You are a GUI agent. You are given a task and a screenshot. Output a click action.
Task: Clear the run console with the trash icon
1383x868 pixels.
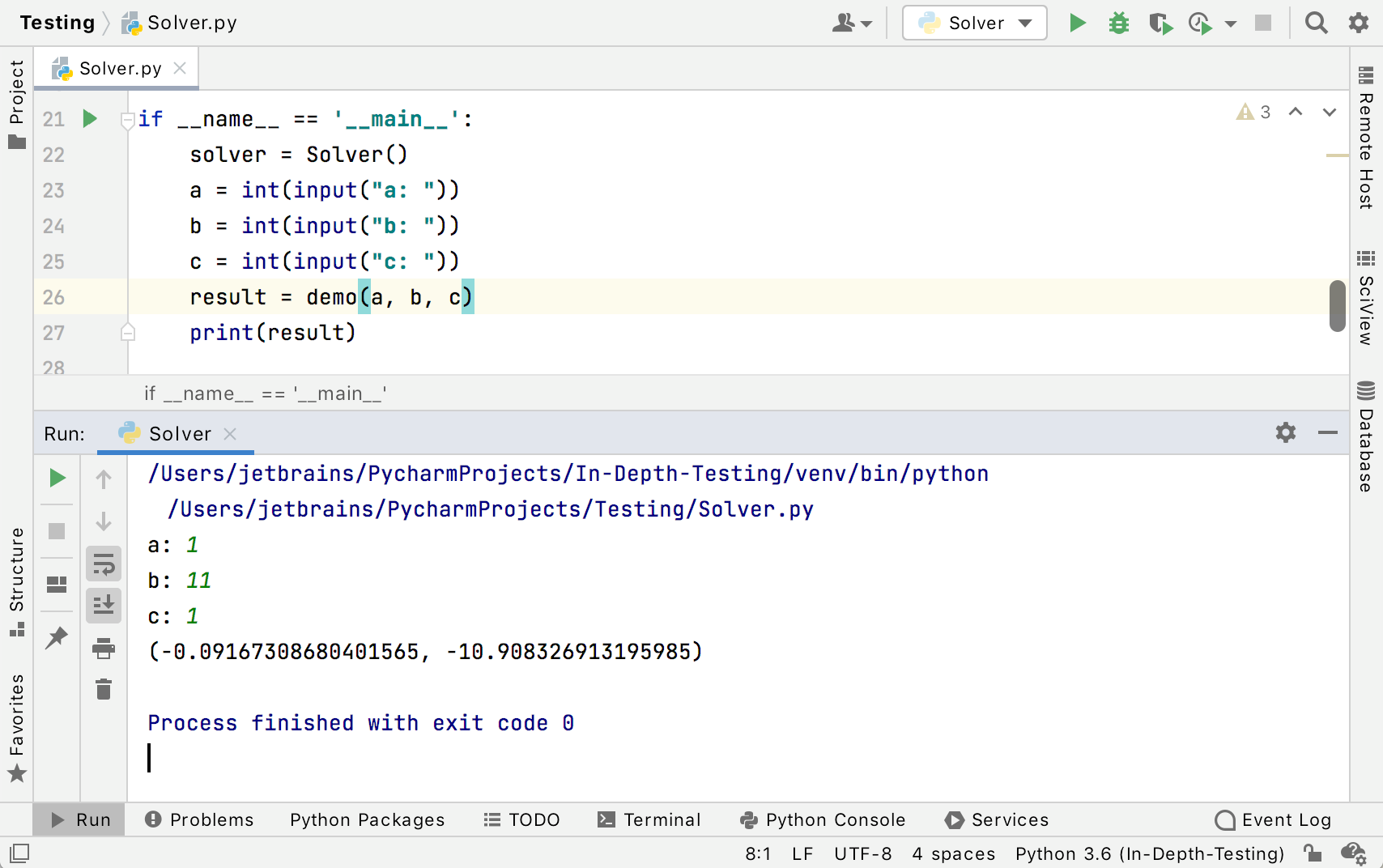[103, 689]
